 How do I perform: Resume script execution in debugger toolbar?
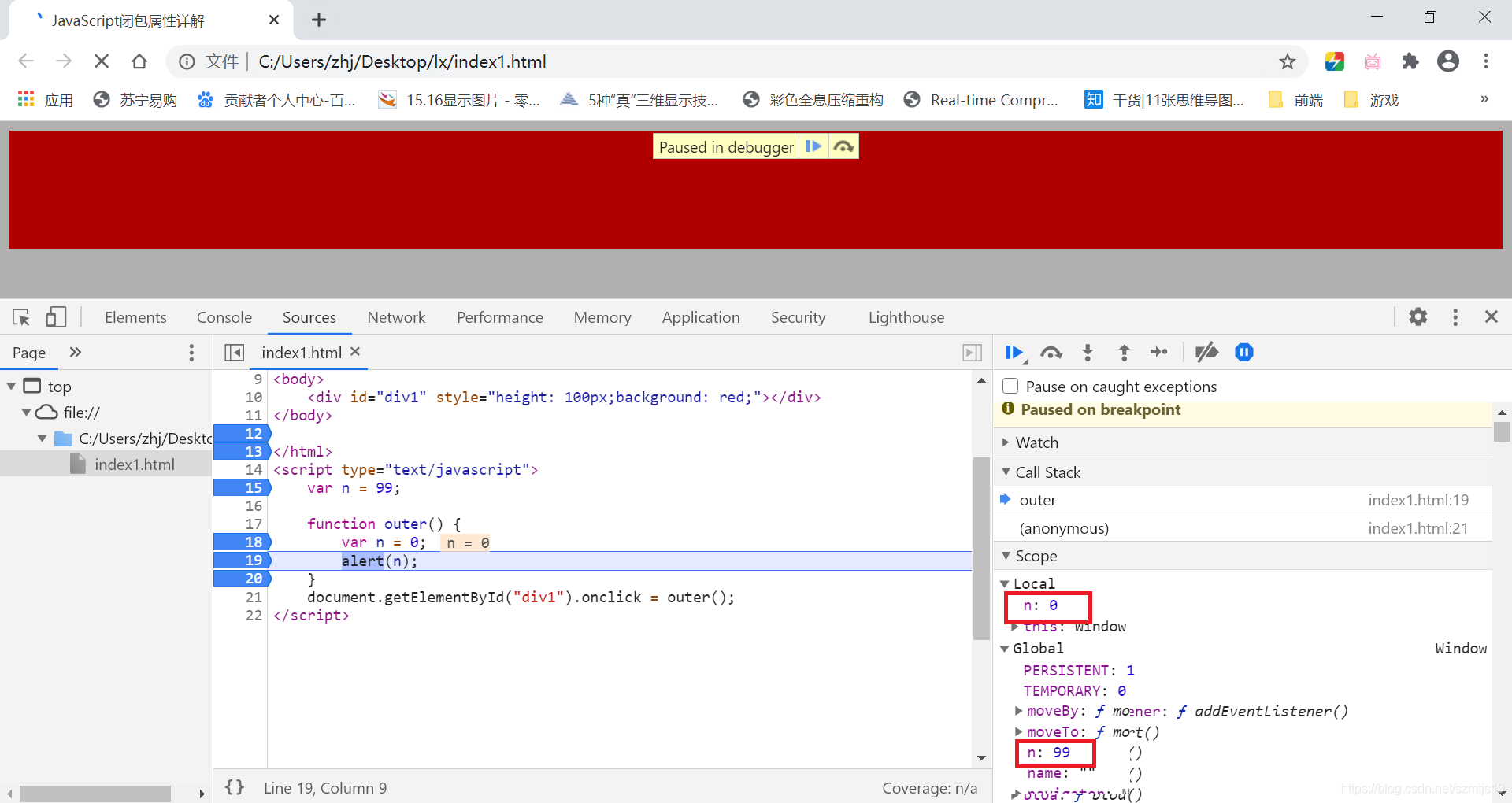click(x=1015, y=353)
